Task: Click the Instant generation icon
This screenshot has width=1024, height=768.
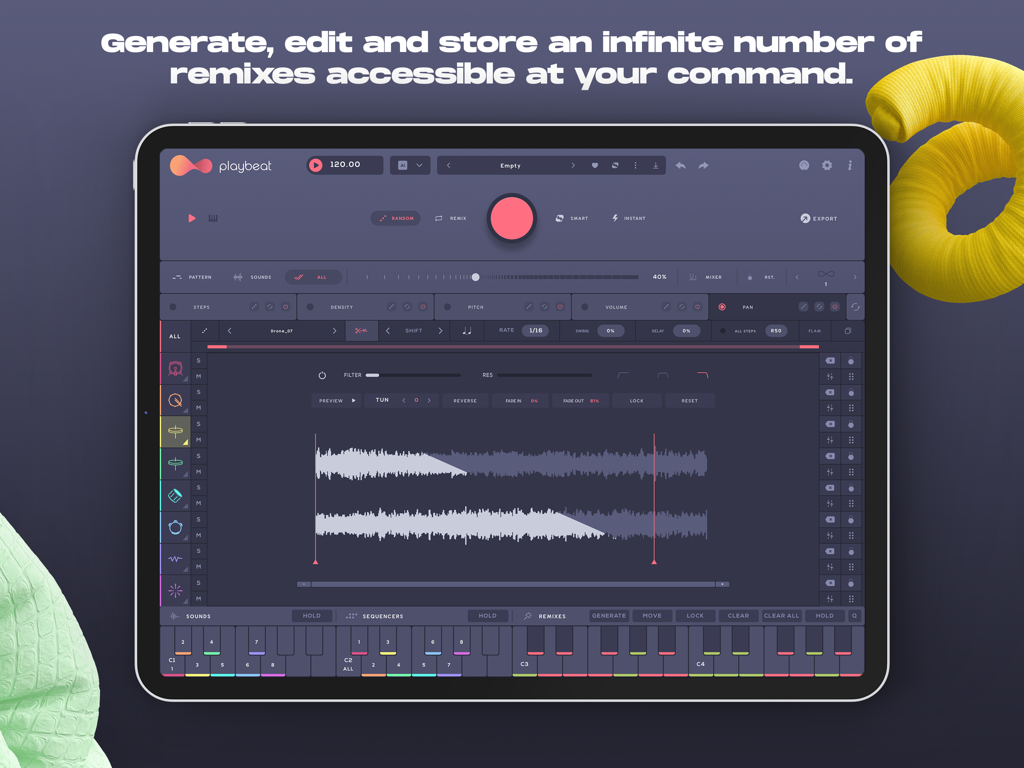Action: [x=614, y=218]
